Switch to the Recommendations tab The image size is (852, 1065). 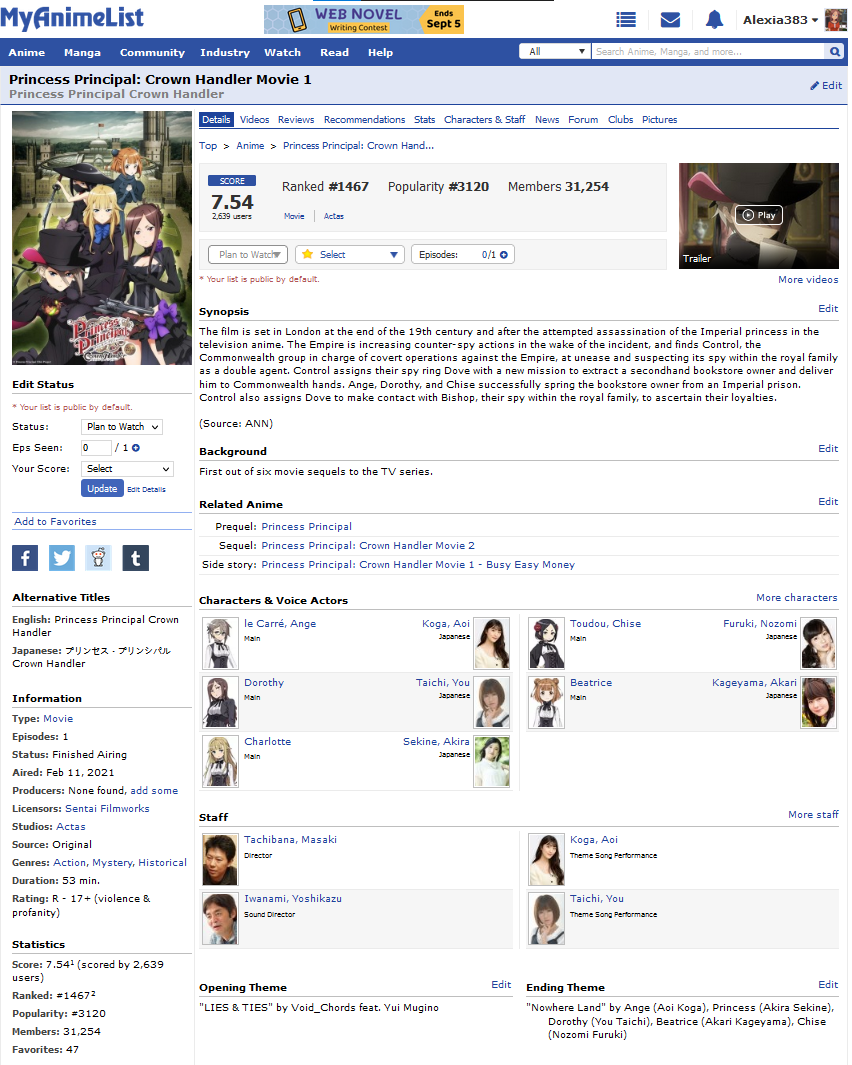point(364,120)
